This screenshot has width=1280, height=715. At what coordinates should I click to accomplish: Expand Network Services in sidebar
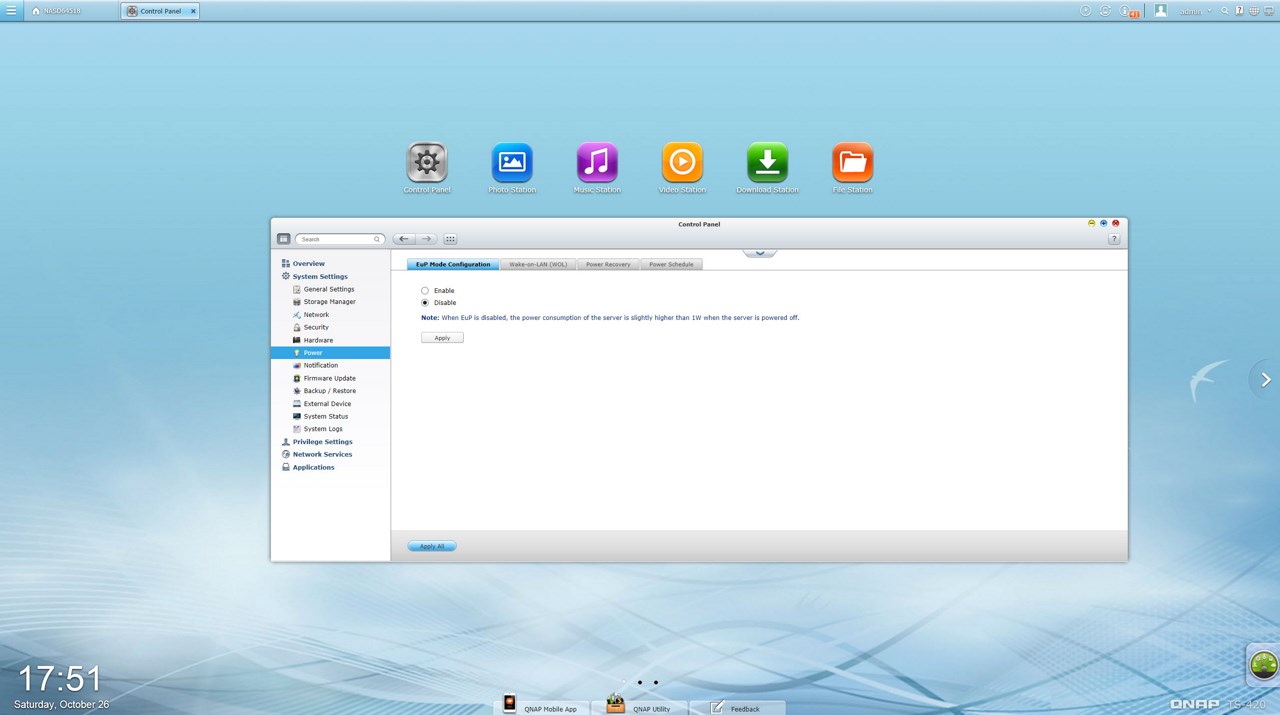pos(322,455)
